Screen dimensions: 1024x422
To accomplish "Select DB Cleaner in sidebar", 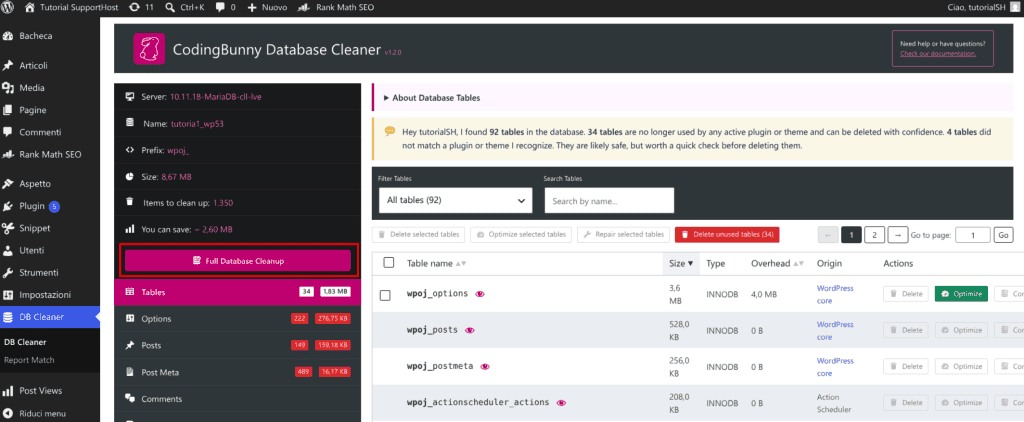I will coord(50,317).
